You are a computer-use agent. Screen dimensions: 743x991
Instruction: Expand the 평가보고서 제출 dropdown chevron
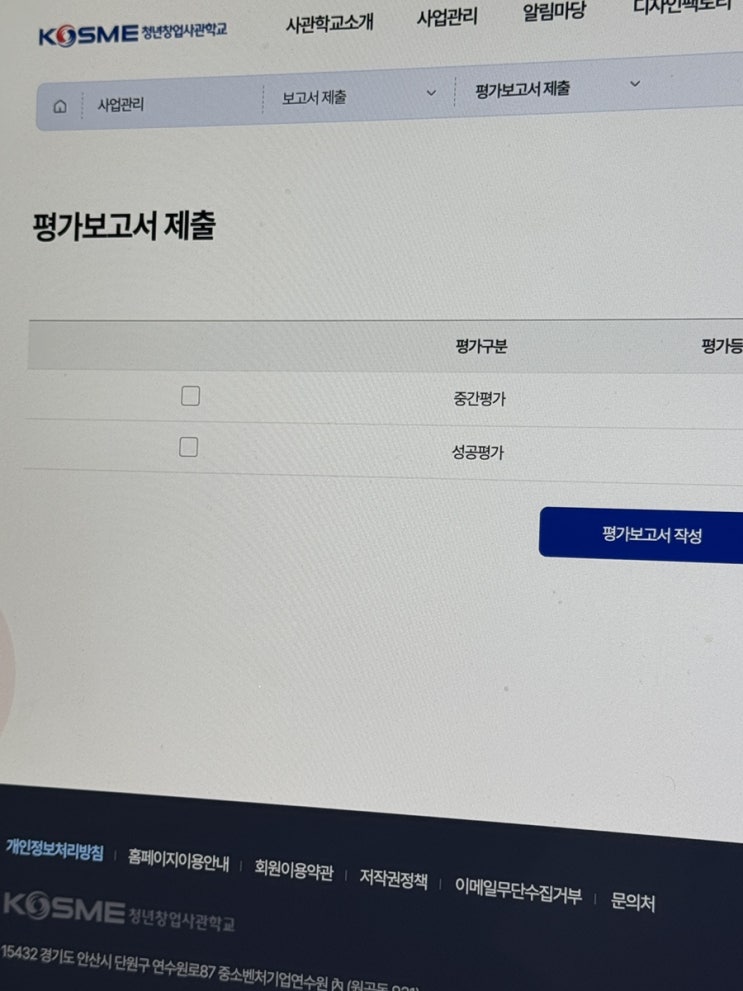636,83
